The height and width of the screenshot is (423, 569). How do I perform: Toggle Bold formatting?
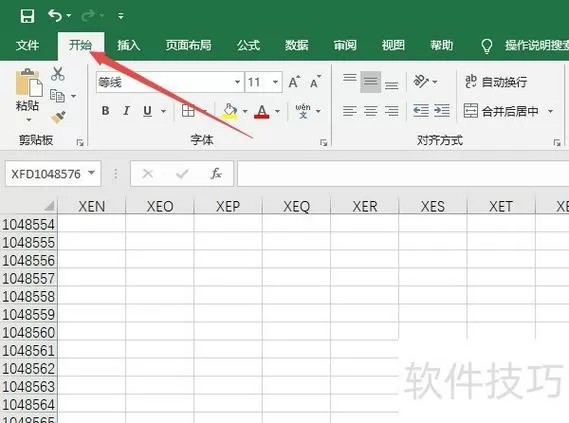coord(106,111)
